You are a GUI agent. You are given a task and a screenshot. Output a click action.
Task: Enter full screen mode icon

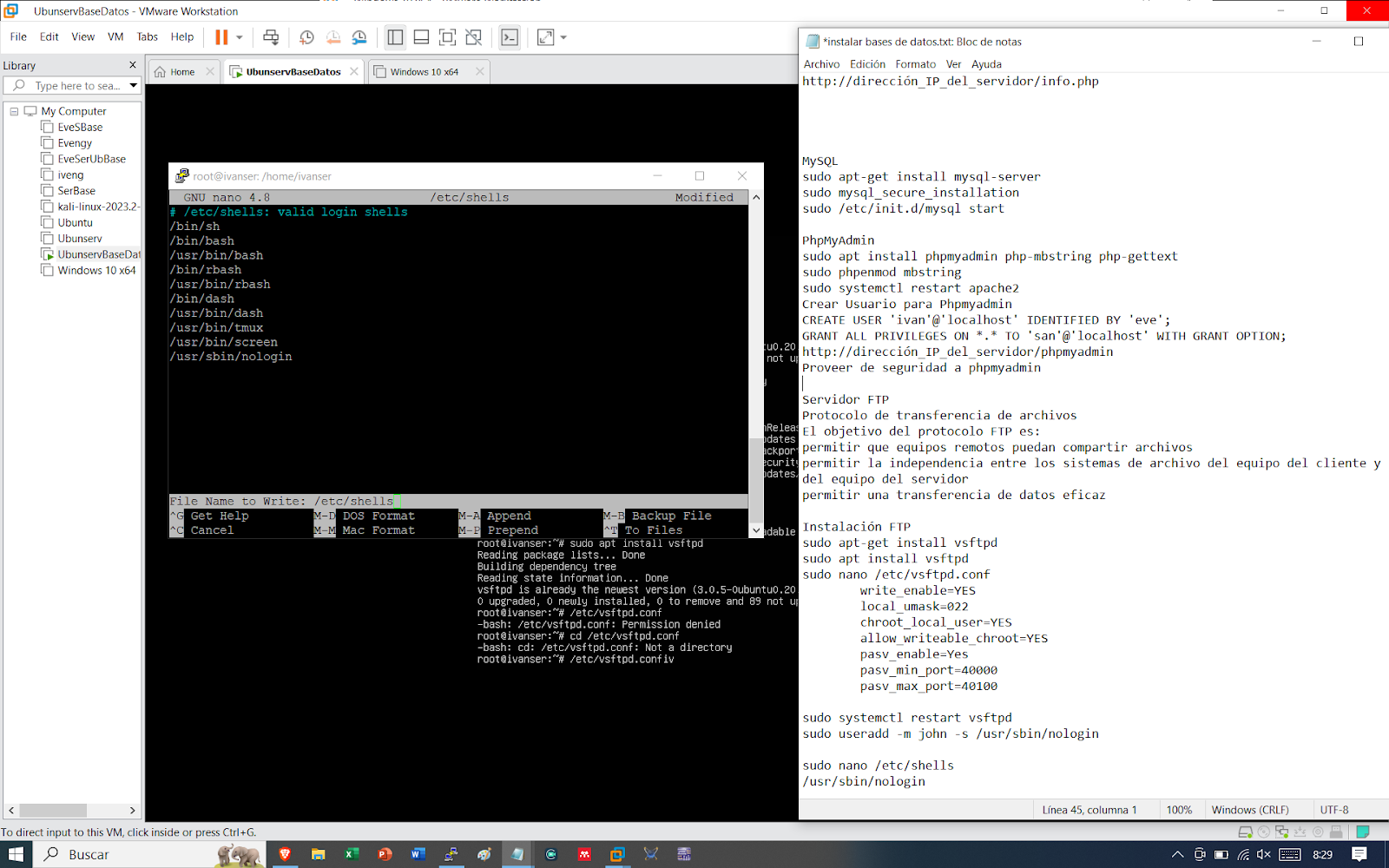pyautogui.click(x=447, y=37)
